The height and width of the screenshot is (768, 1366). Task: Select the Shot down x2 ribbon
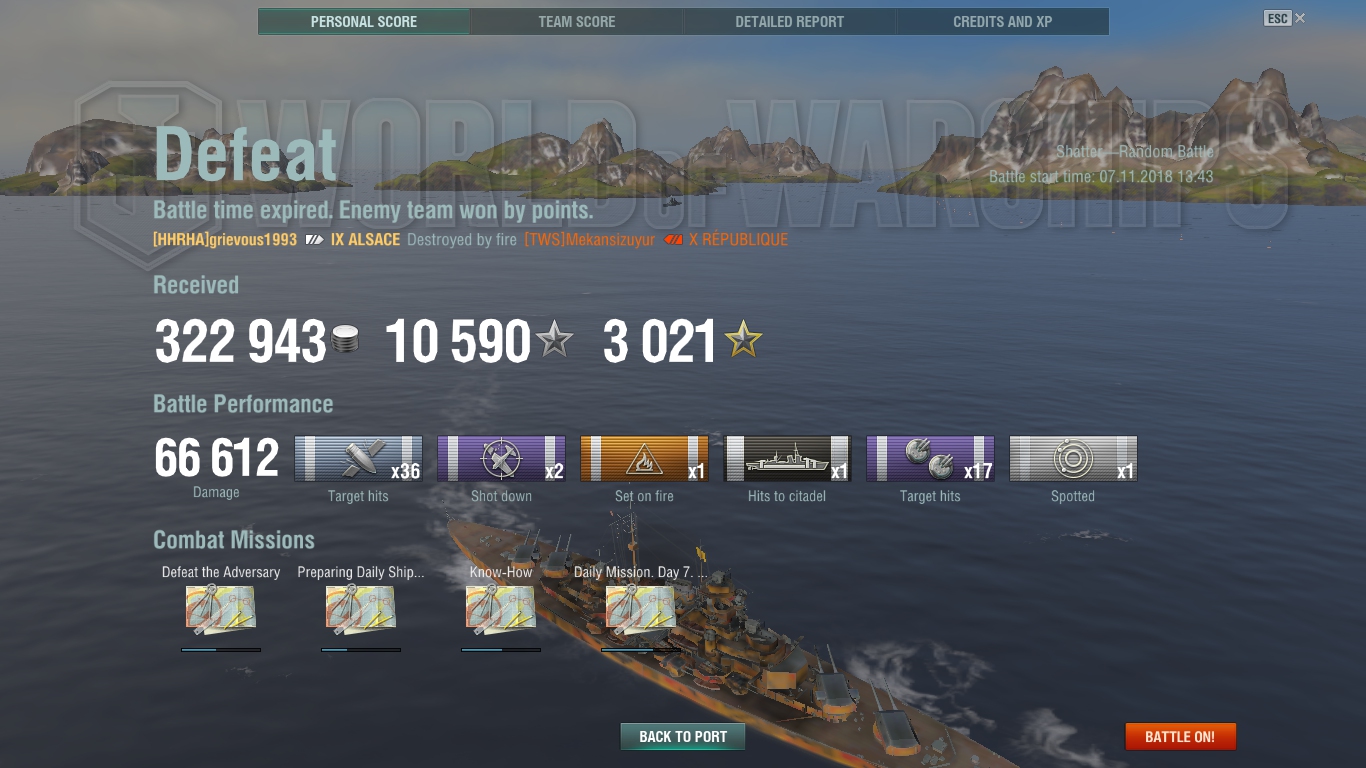[501, 459]
